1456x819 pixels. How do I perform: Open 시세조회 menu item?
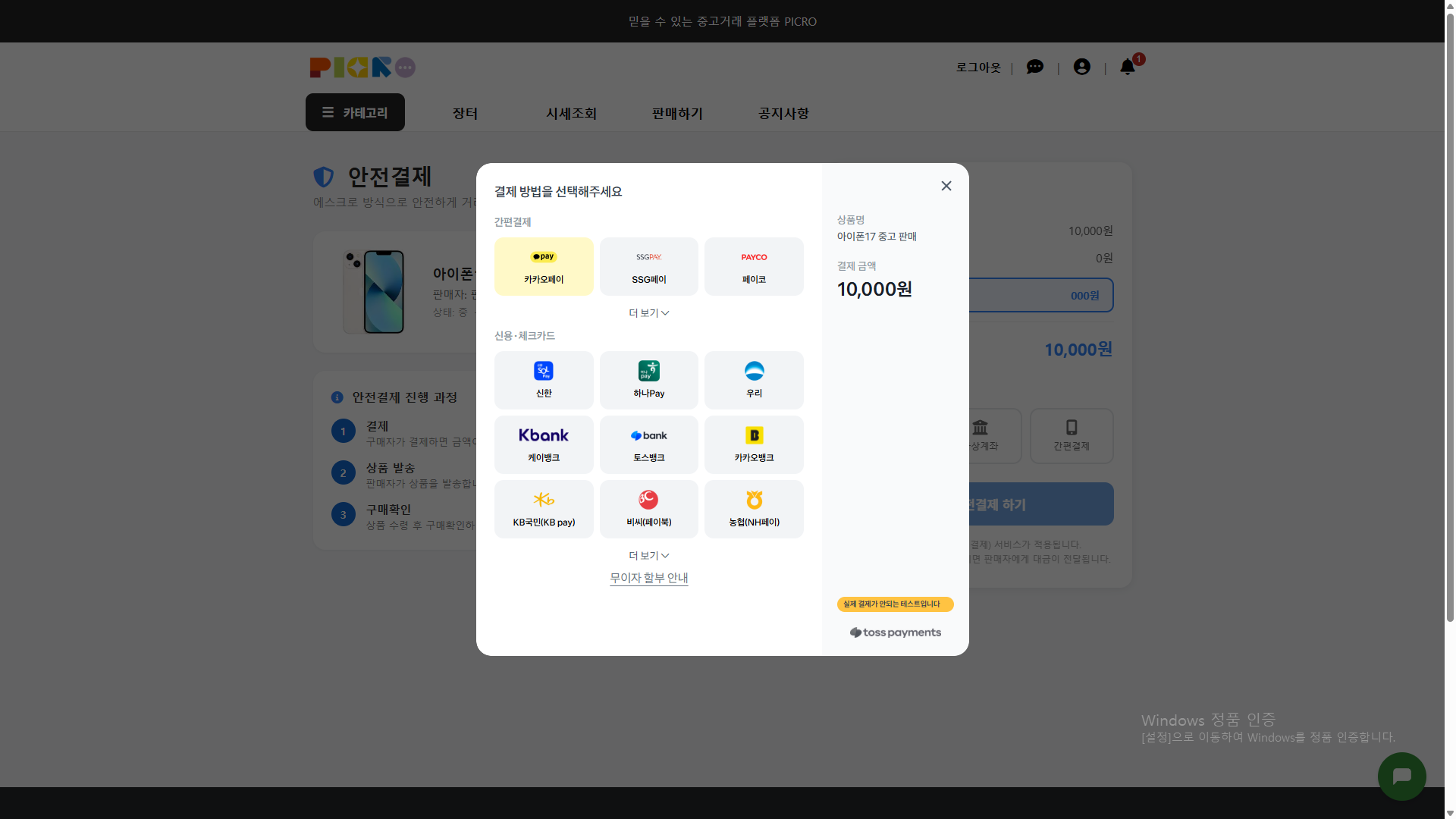click(571, 113)
